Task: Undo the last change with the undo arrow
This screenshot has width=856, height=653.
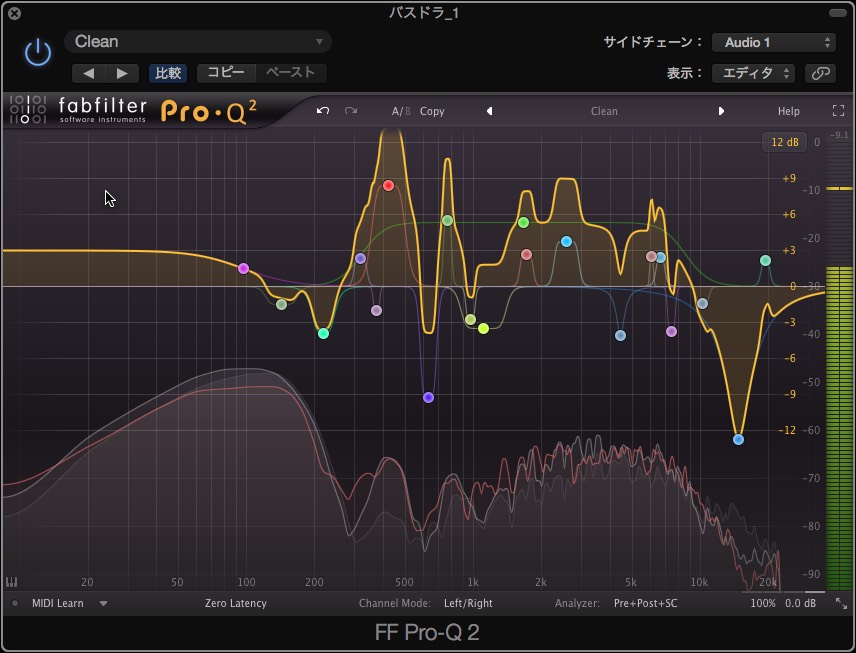Action: (323, 111)
